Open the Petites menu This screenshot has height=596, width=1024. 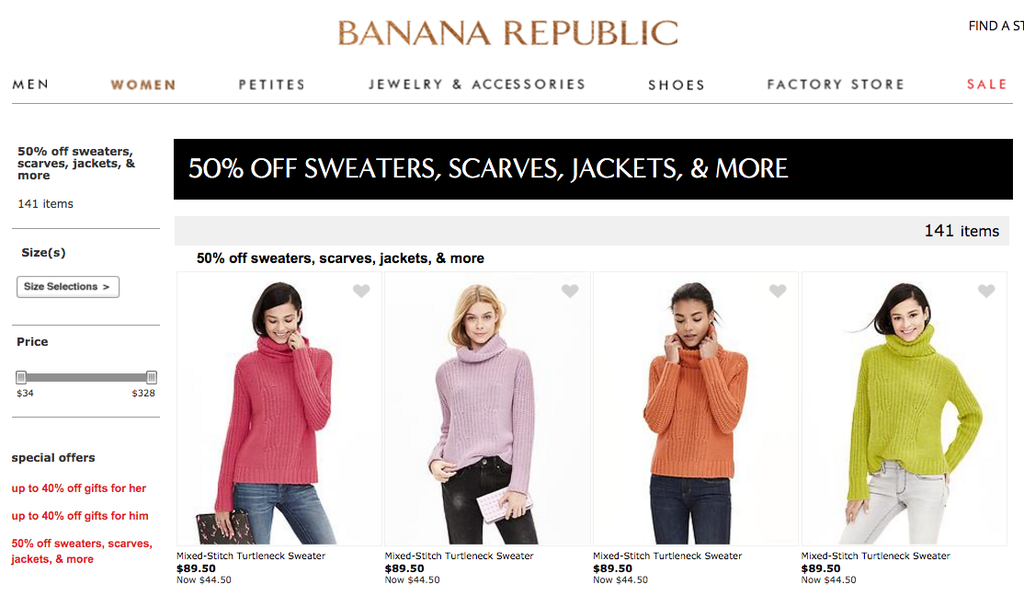pos(272,84)
